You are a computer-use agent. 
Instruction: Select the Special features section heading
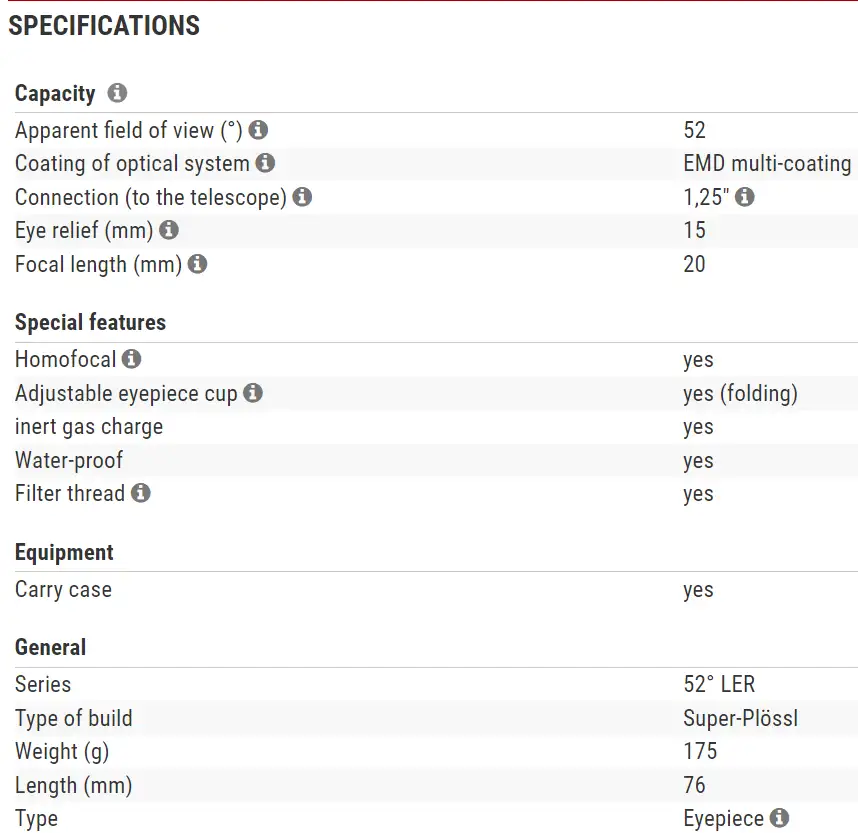click(90, 322)
